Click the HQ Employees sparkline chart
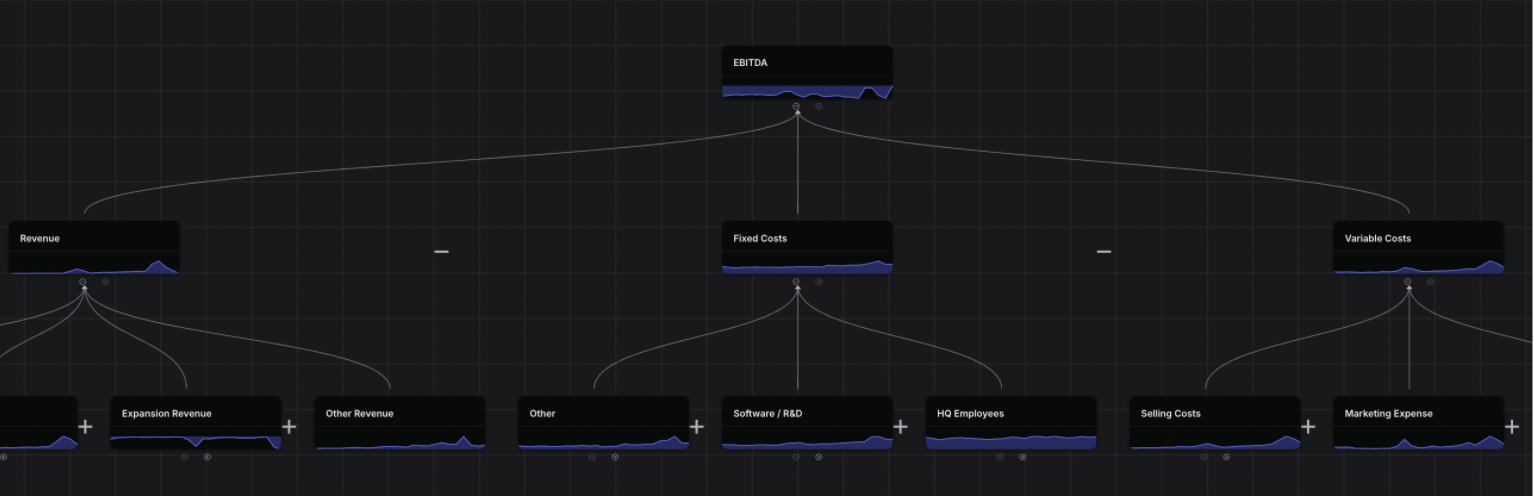 coord(1011,441)
